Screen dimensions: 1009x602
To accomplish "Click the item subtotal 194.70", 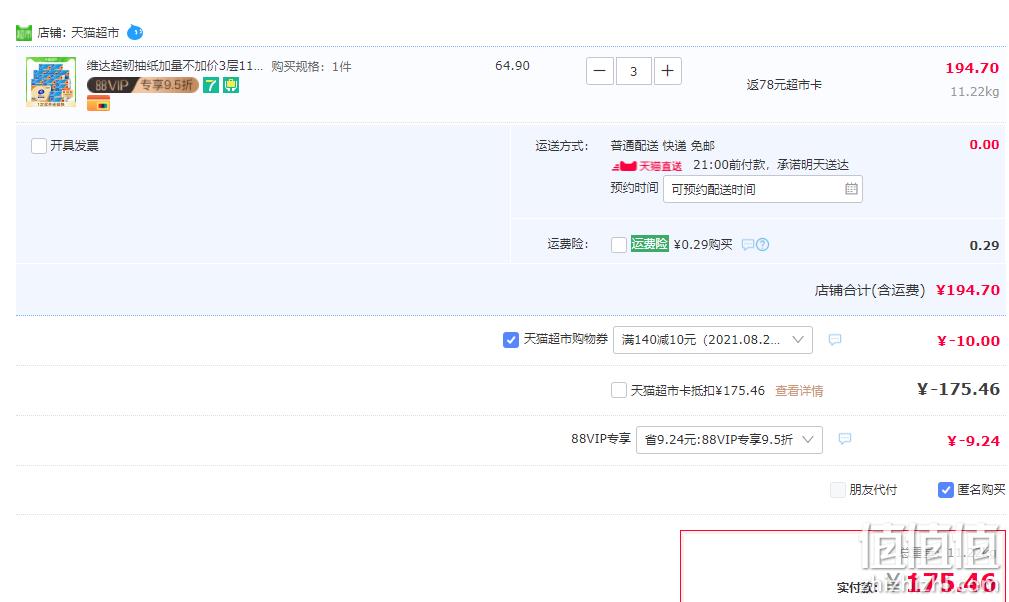I will [x=972, y=68].
